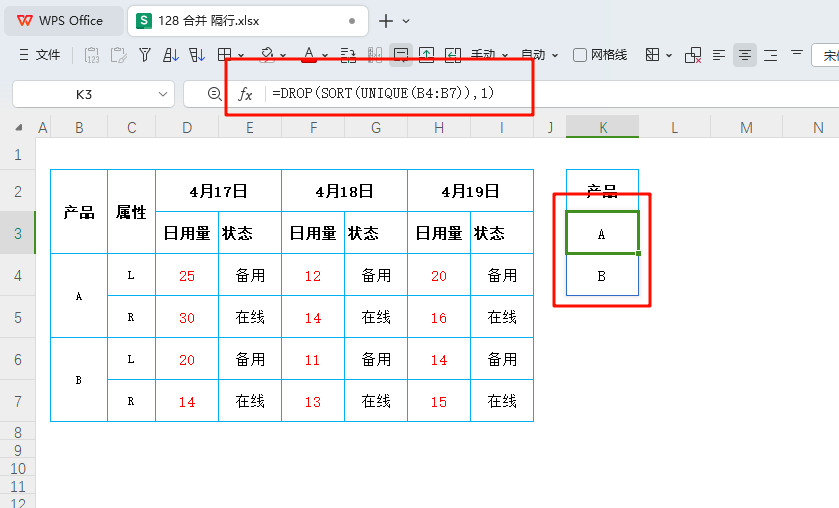Sort ascending using the toolbar icon

(x=171, y=55)
